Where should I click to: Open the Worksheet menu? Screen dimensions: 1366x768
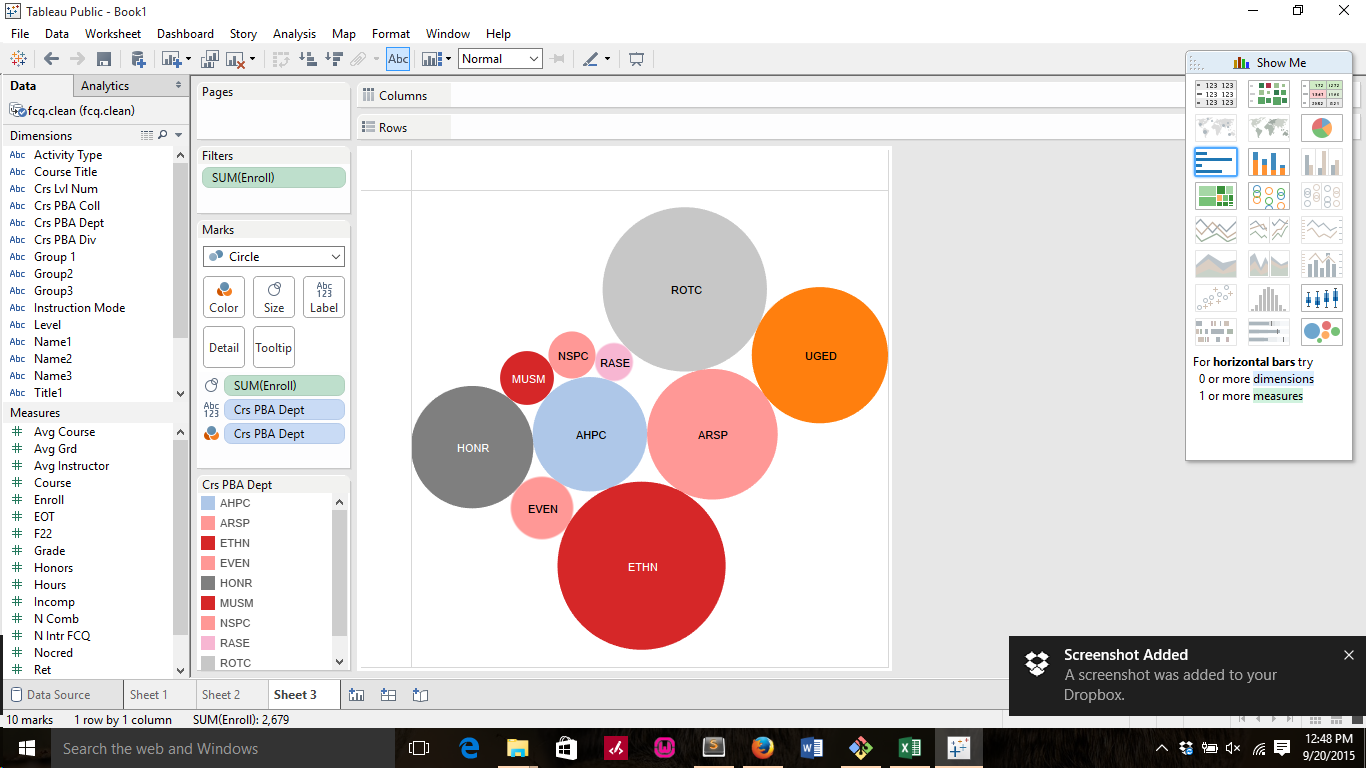(113, 33)
